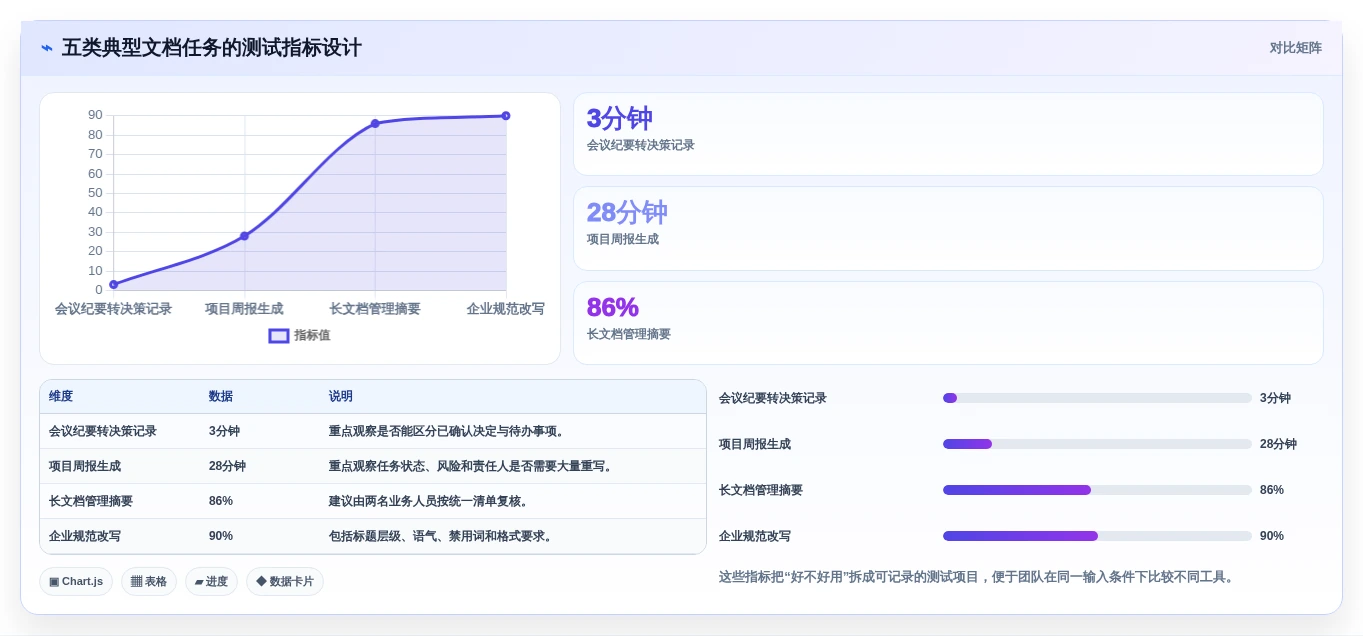Click the 维度 column header

[61, 397]
